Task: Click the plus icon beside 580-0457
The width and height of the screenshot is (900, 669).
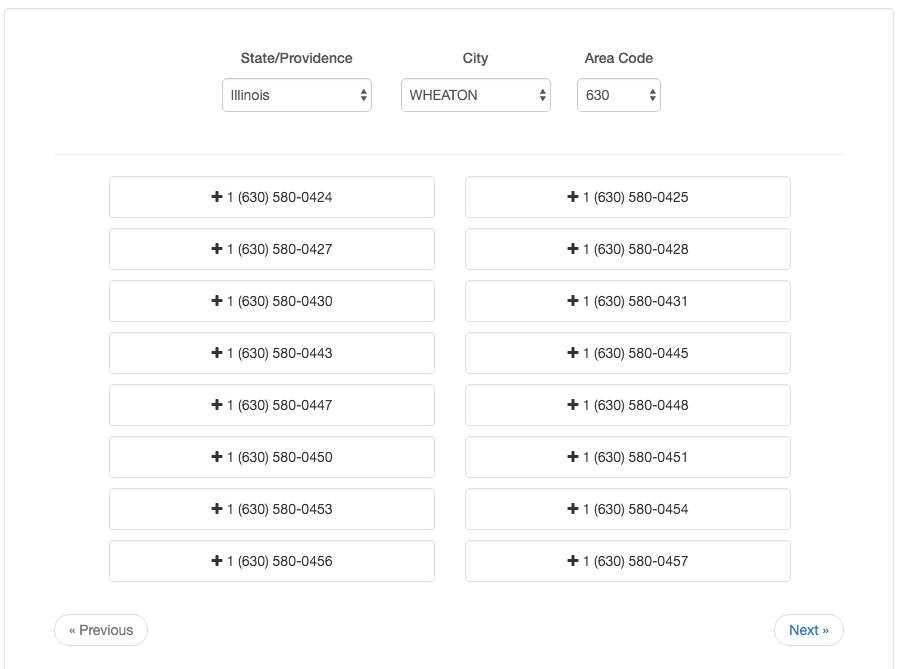Action: point(573,561)
